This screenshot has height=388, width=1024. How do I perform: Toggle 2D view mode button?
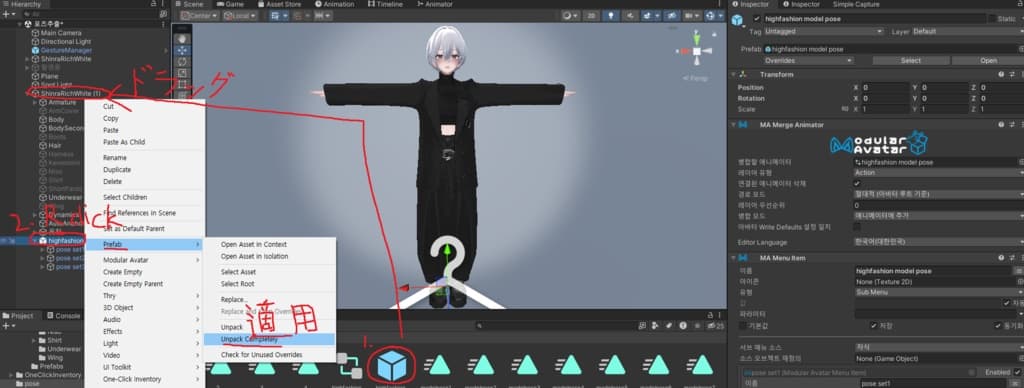tap(590, 16)
